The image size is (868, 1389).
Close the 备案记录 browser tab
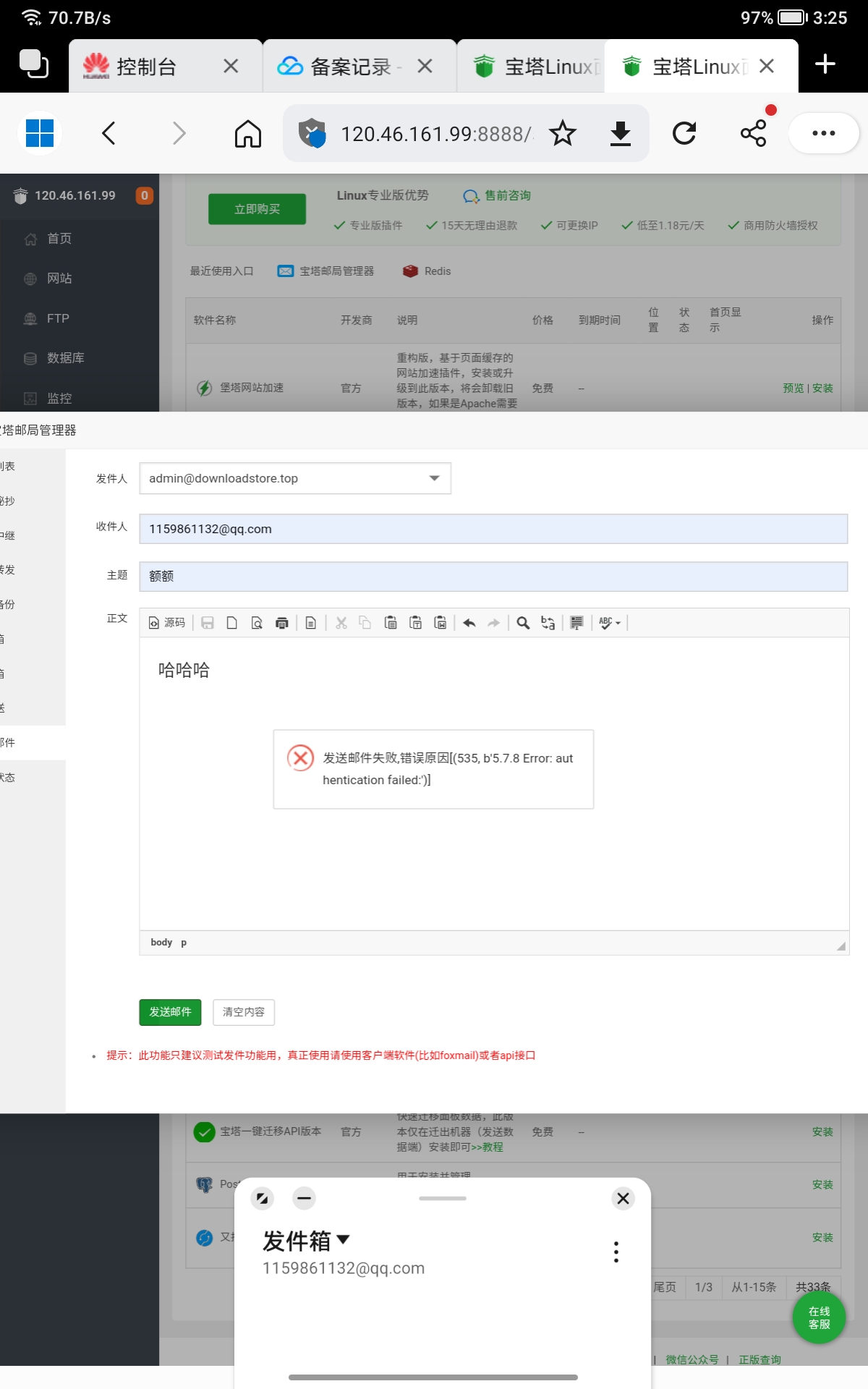coord(425,67)
